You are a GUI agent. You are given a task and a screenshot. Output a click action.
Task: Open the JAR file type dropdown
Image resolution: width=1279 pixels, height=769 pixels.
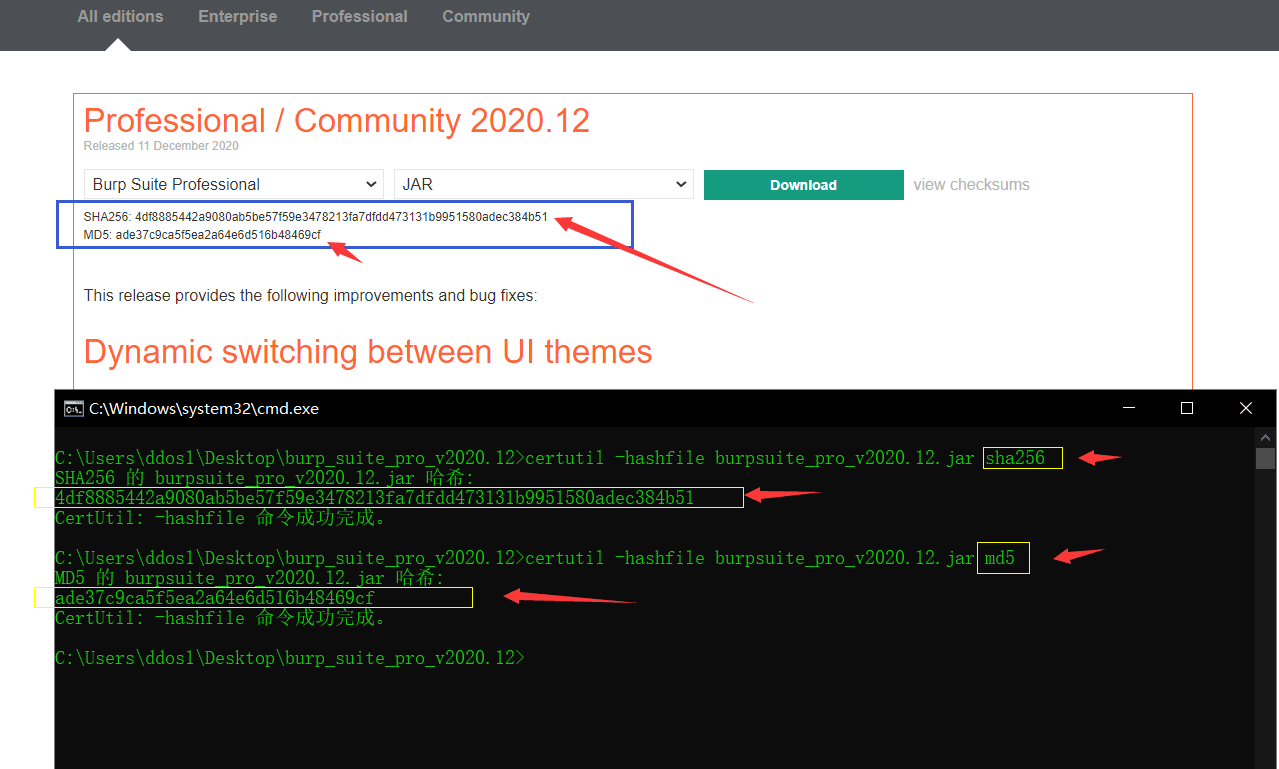544,184
